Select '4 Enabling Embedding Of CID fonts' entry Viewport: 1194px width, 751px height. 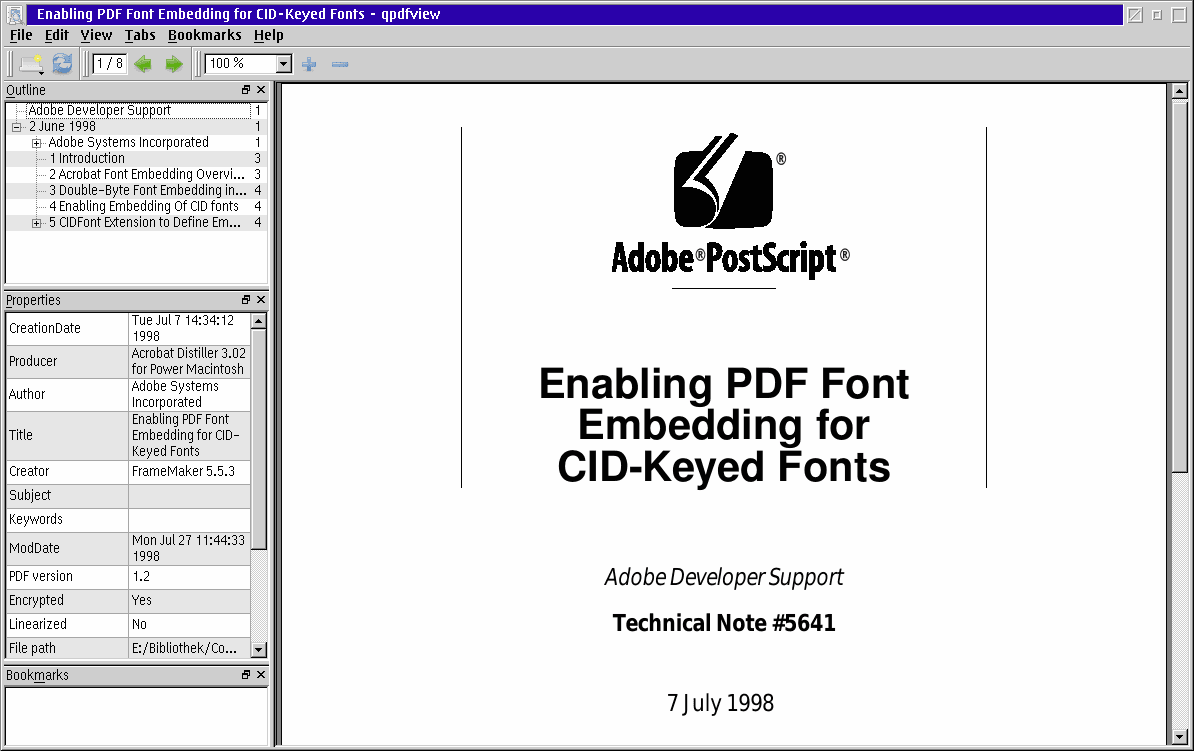tap(144, 206)
